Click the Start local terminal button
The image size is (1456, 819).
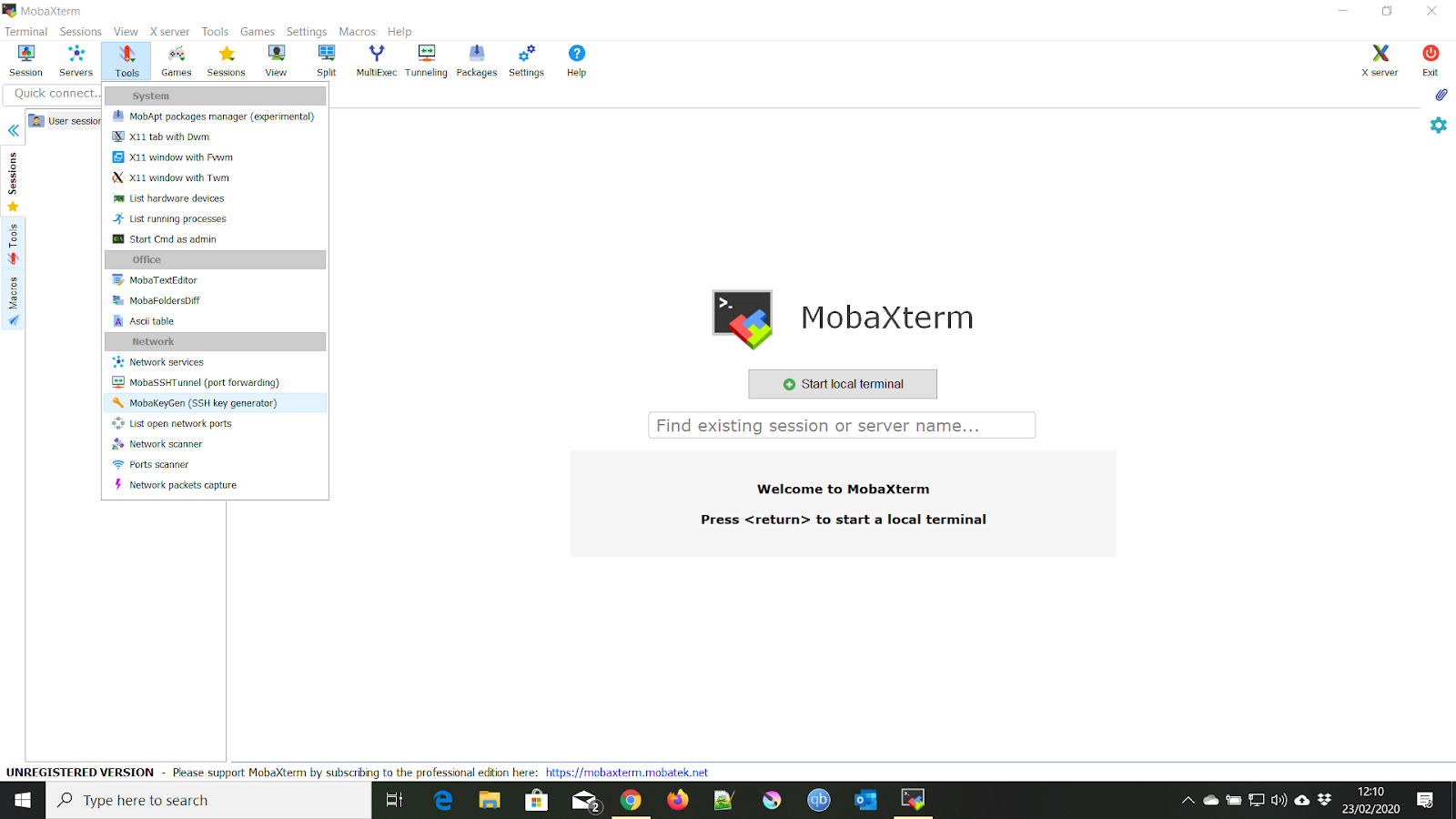coord(843,384)
